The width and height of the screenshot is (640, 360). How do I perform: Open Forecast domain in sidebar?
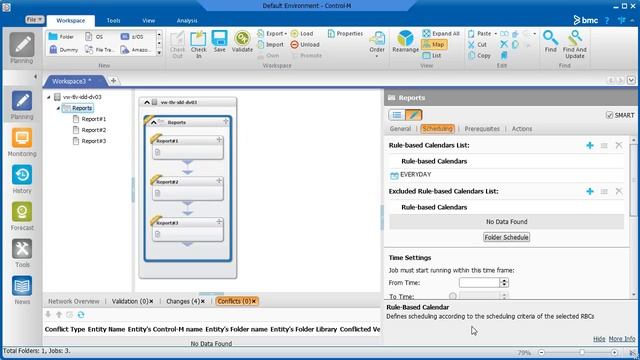click(22, 216)
